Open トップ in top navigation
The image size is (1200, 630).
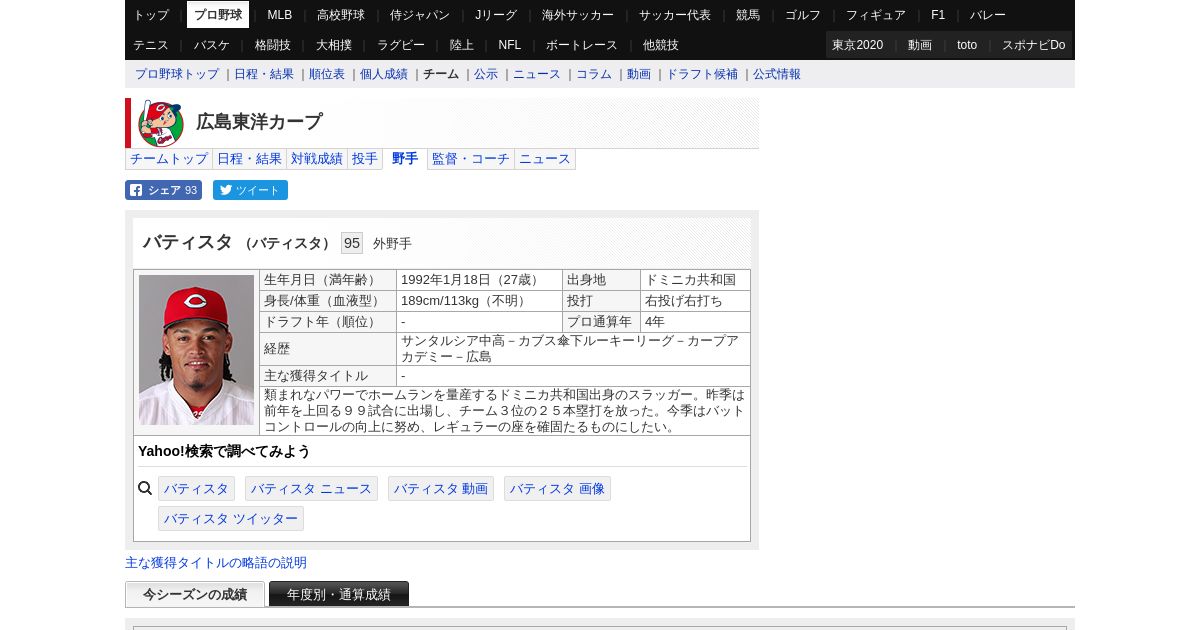[151, 15]
